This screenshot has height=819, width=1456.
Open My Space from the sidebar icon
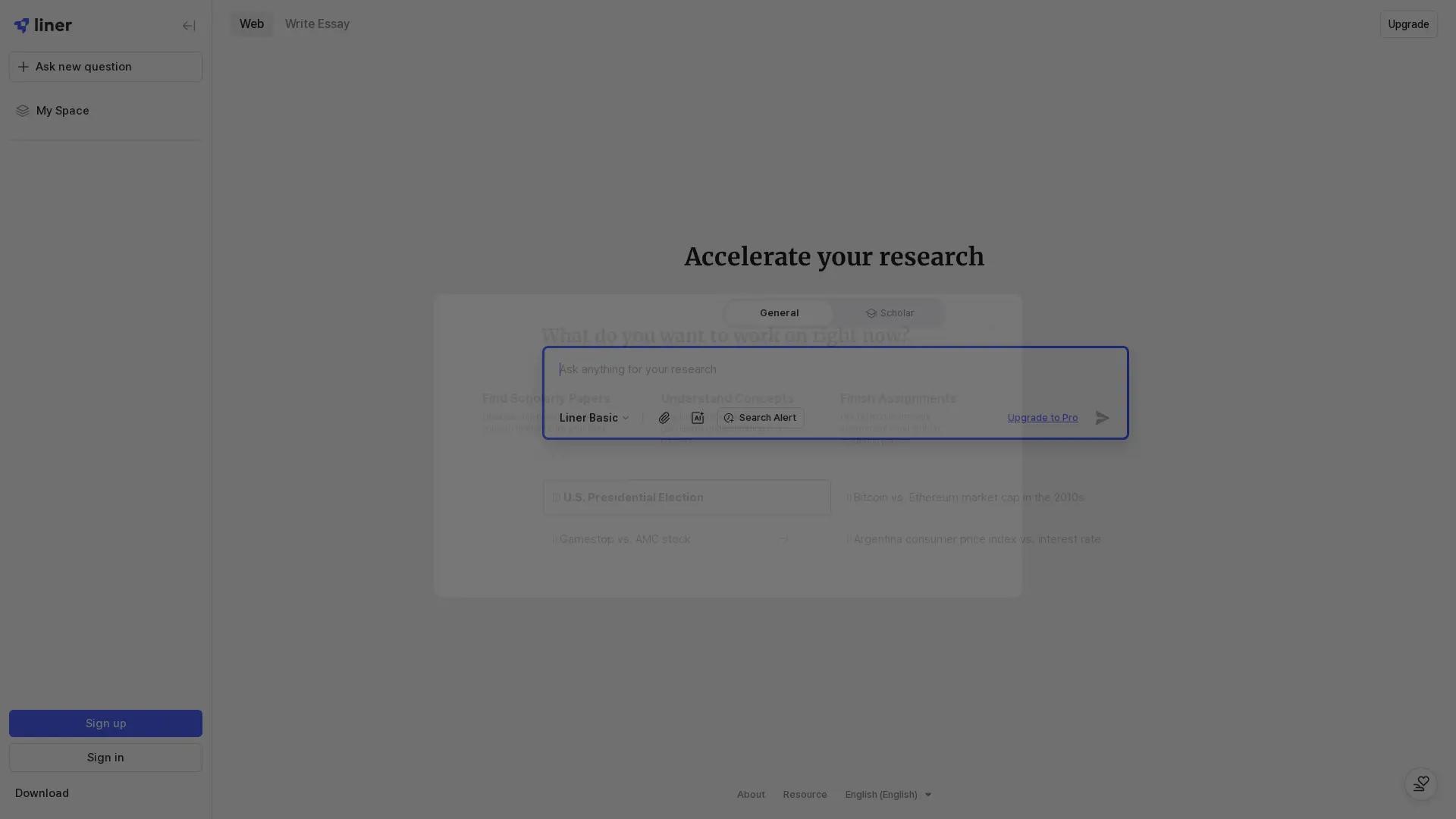point(23,111)
